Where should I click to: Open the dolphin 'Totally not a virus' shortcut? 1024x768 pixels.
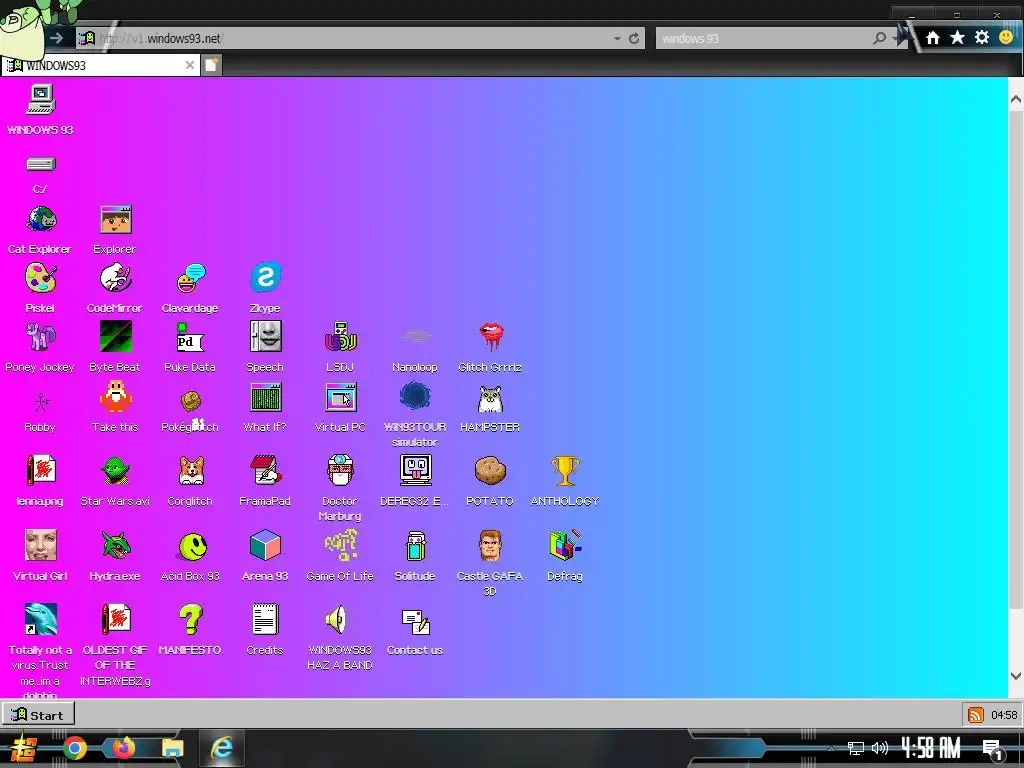coord(40,620)
